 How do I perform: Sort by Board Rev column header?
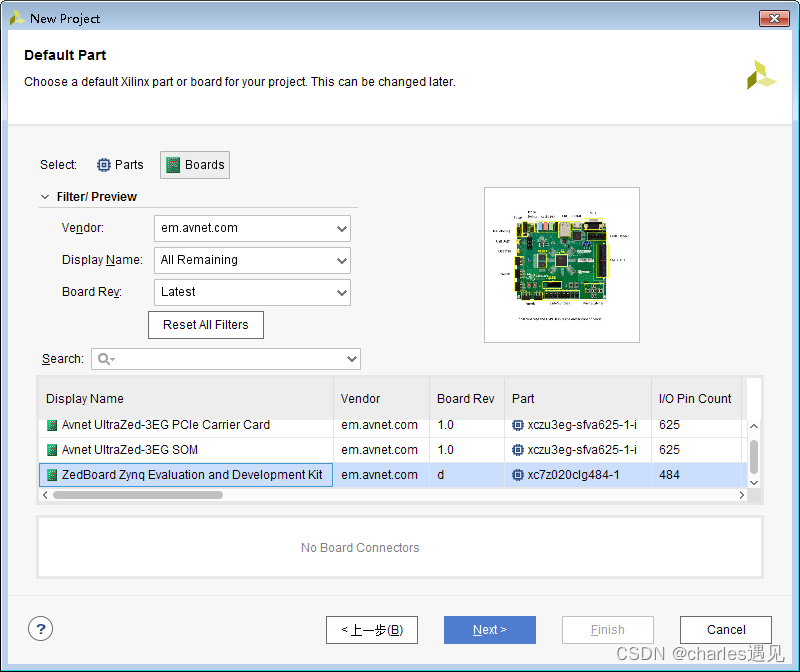tap(466, 399)
